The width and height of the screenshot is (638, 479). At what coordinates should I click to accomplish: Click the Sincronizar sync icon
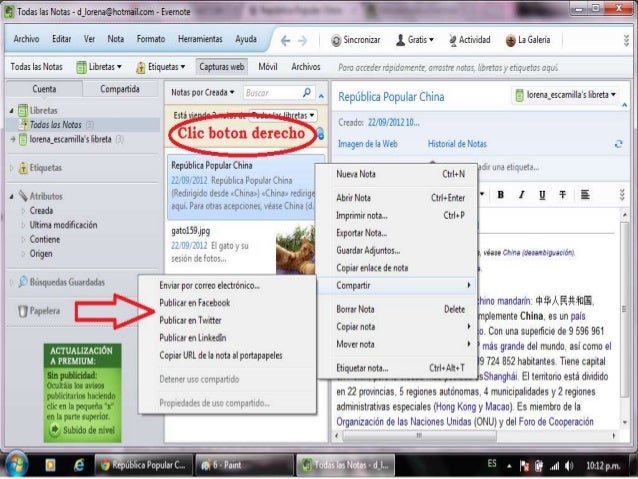[336, 40]
